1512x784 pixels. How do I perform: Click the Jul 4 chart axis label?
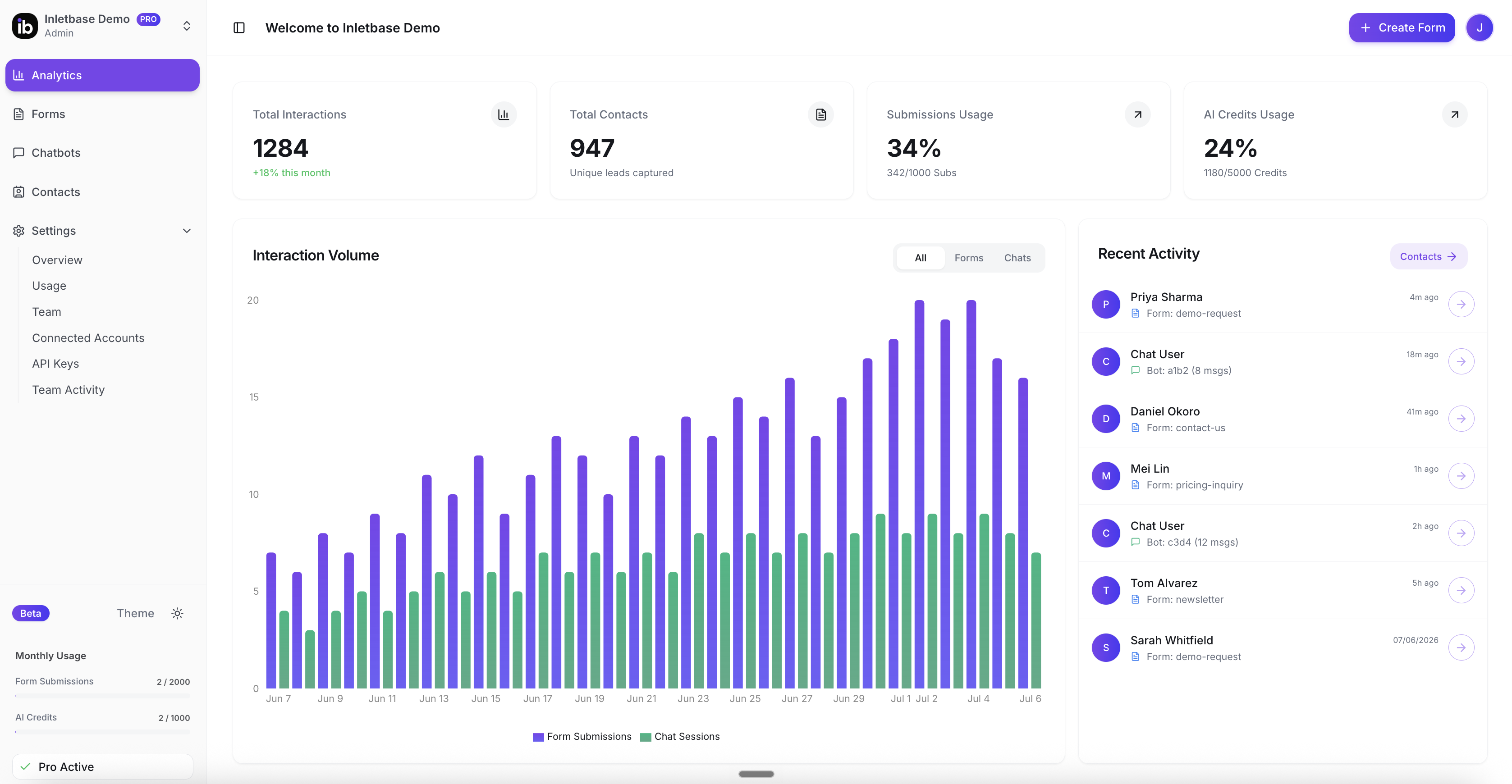tap(978, 698)
